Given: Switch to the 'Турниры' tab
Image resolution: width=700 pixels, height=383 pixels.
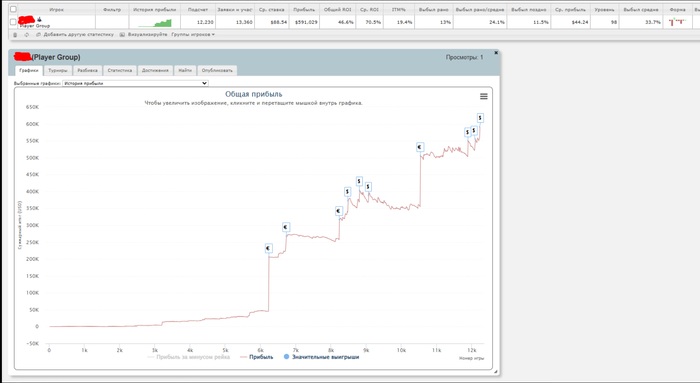Looking at the screenshot, I should coord(58,71).
